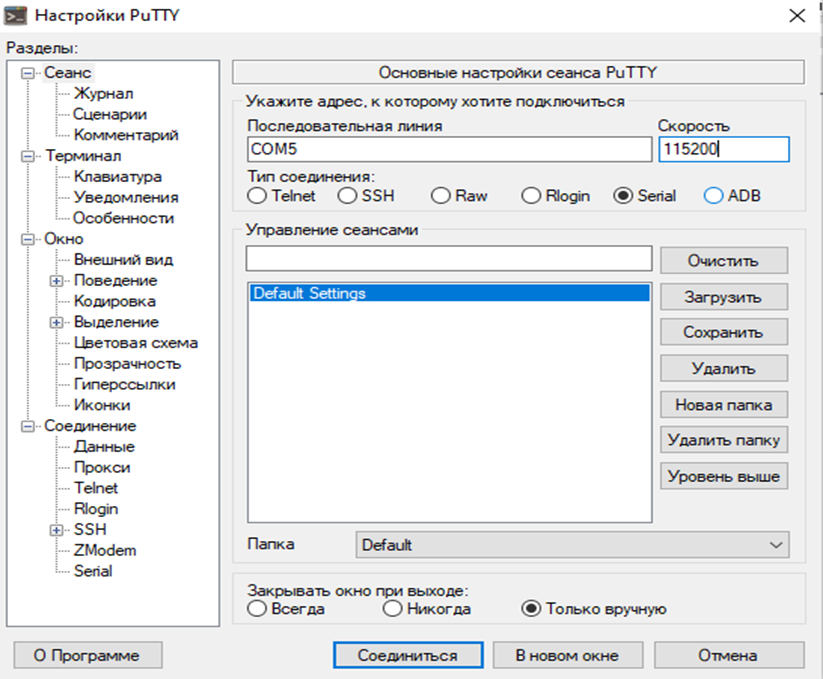This screenshot has height=679, width=823.
Task: Save session with Сохранить button
Action: pyautogui.click(x=724, y=332)
